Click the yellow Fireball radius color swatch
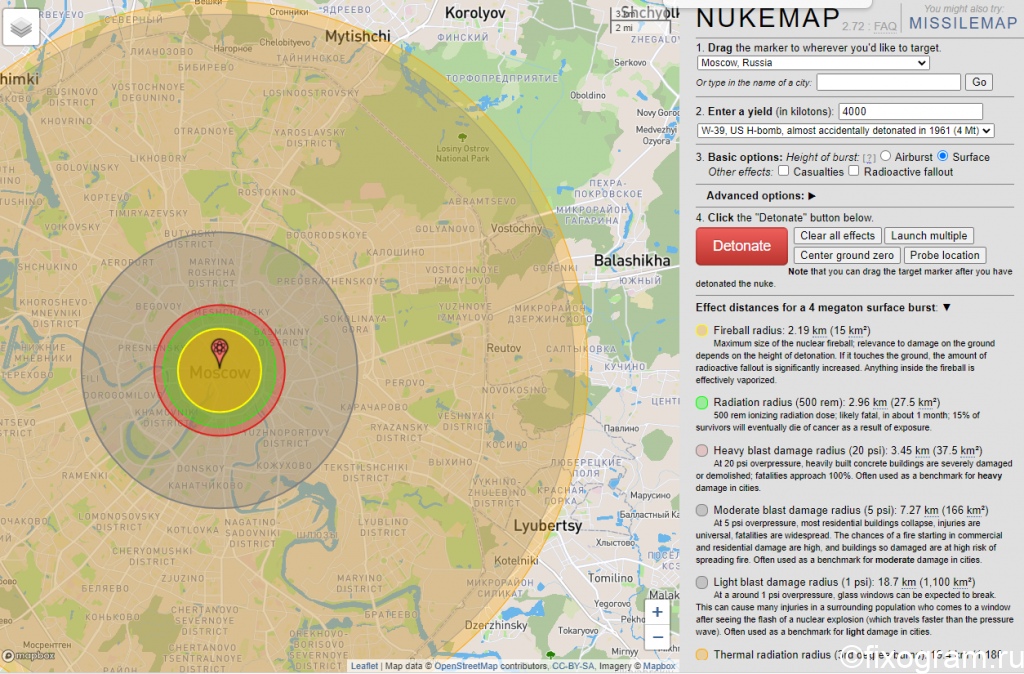Viewport: 1024px width, 674px height. [702, 330]
